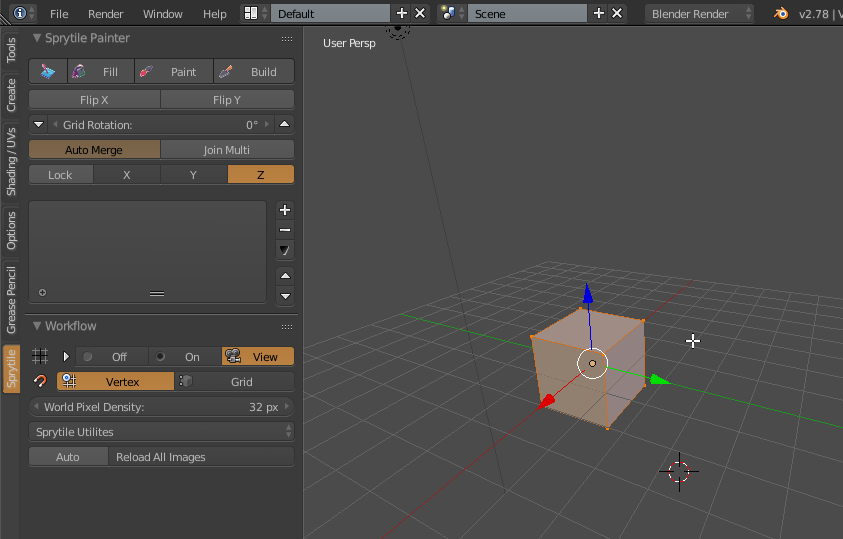Click Reload All Images
This screenshot has height=539, width=843.
201,457
